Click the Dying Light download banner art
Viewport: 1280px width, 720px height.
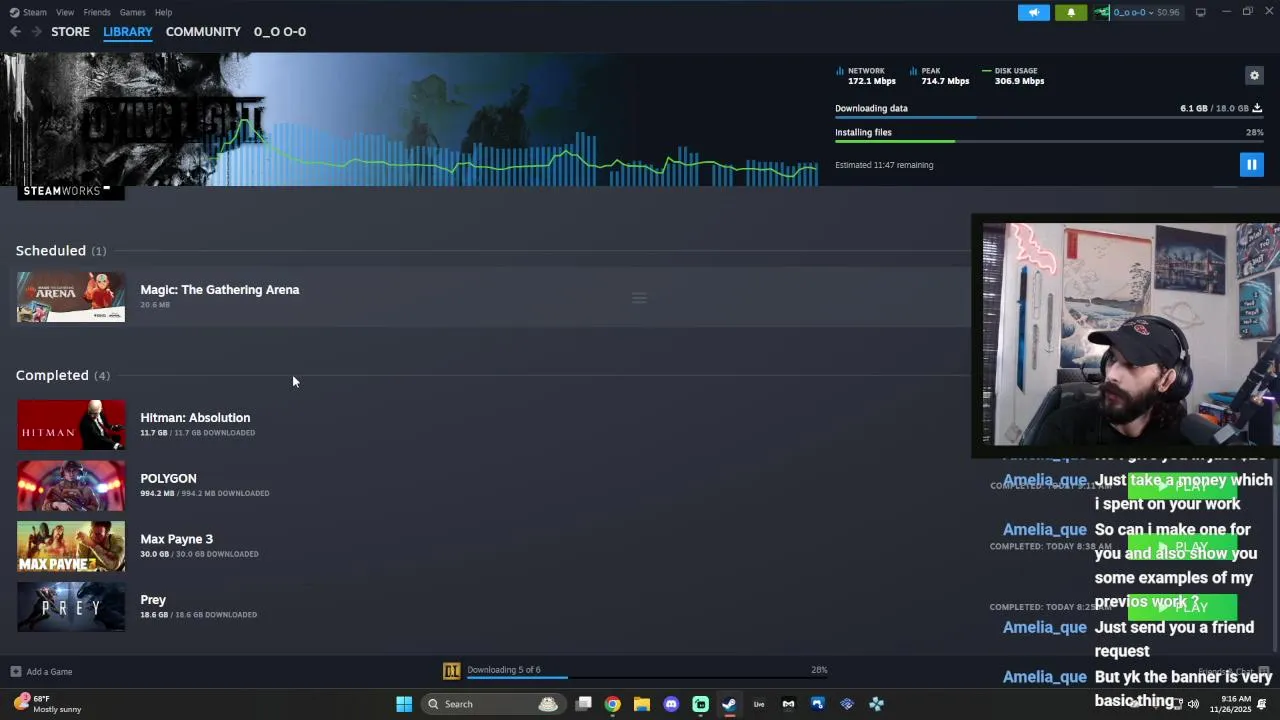click(x=410, y=119)
